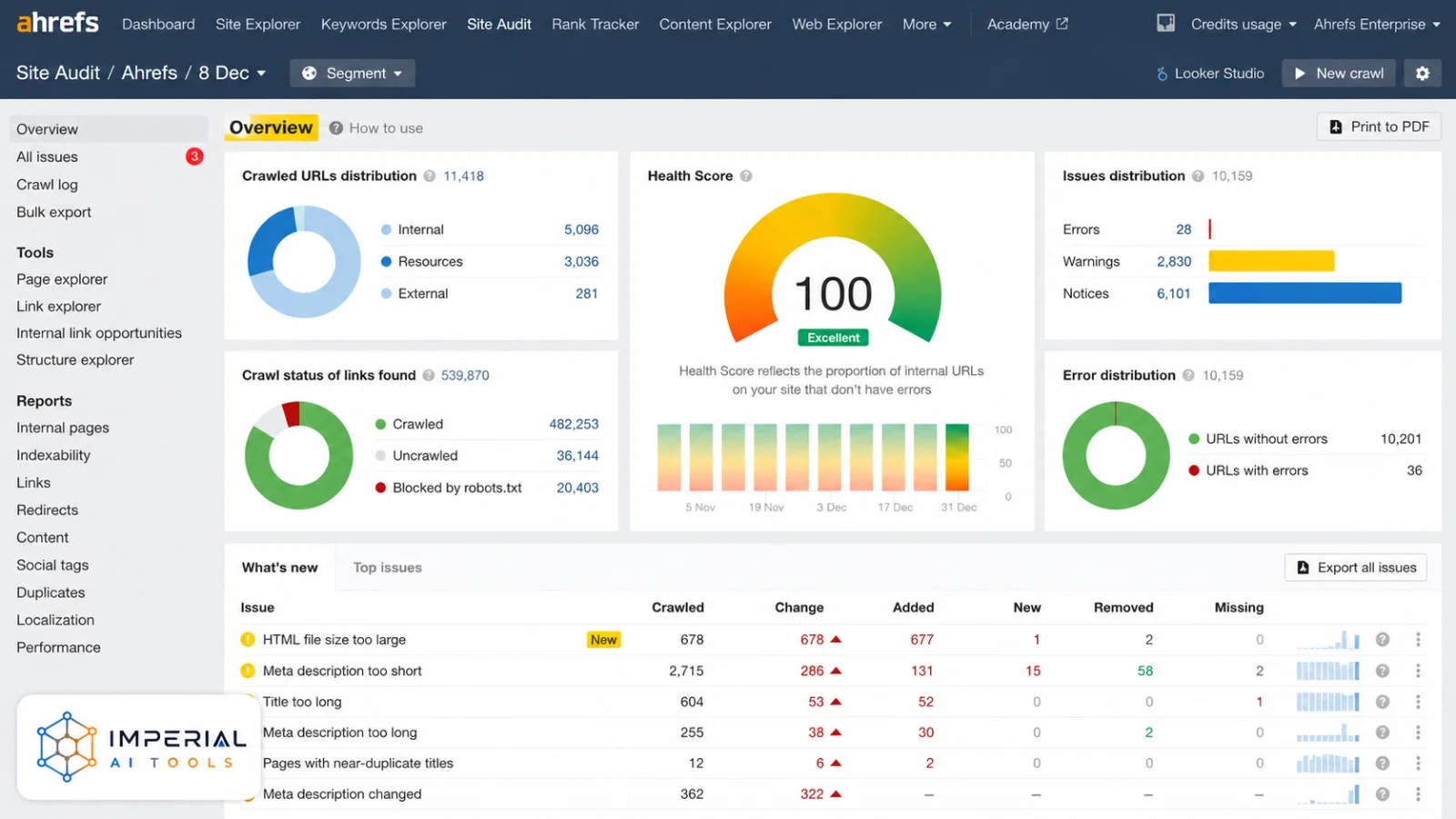Click Print to PDF button

[x=1380, y=126]
